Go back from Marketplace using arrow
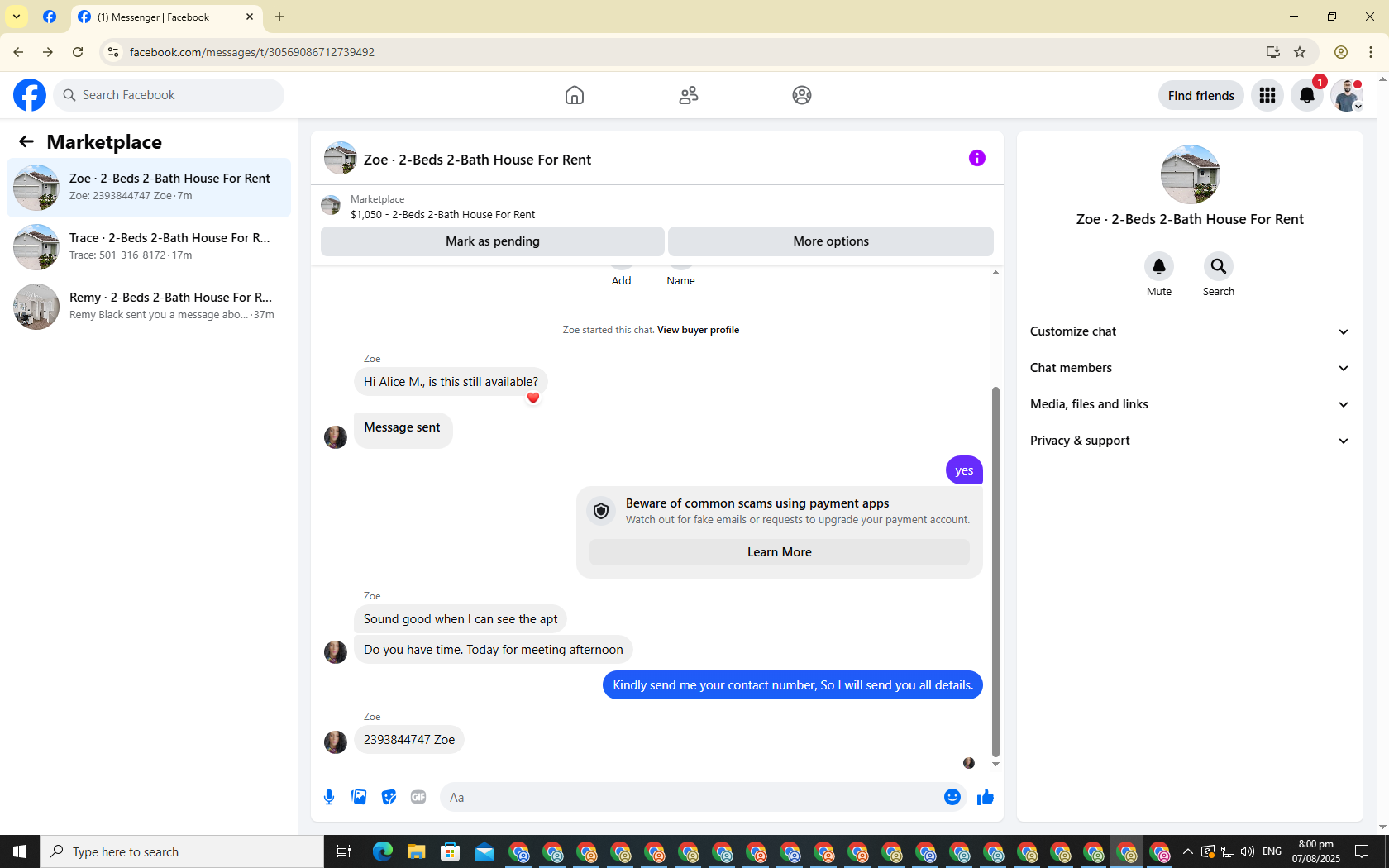 point(26,141)
